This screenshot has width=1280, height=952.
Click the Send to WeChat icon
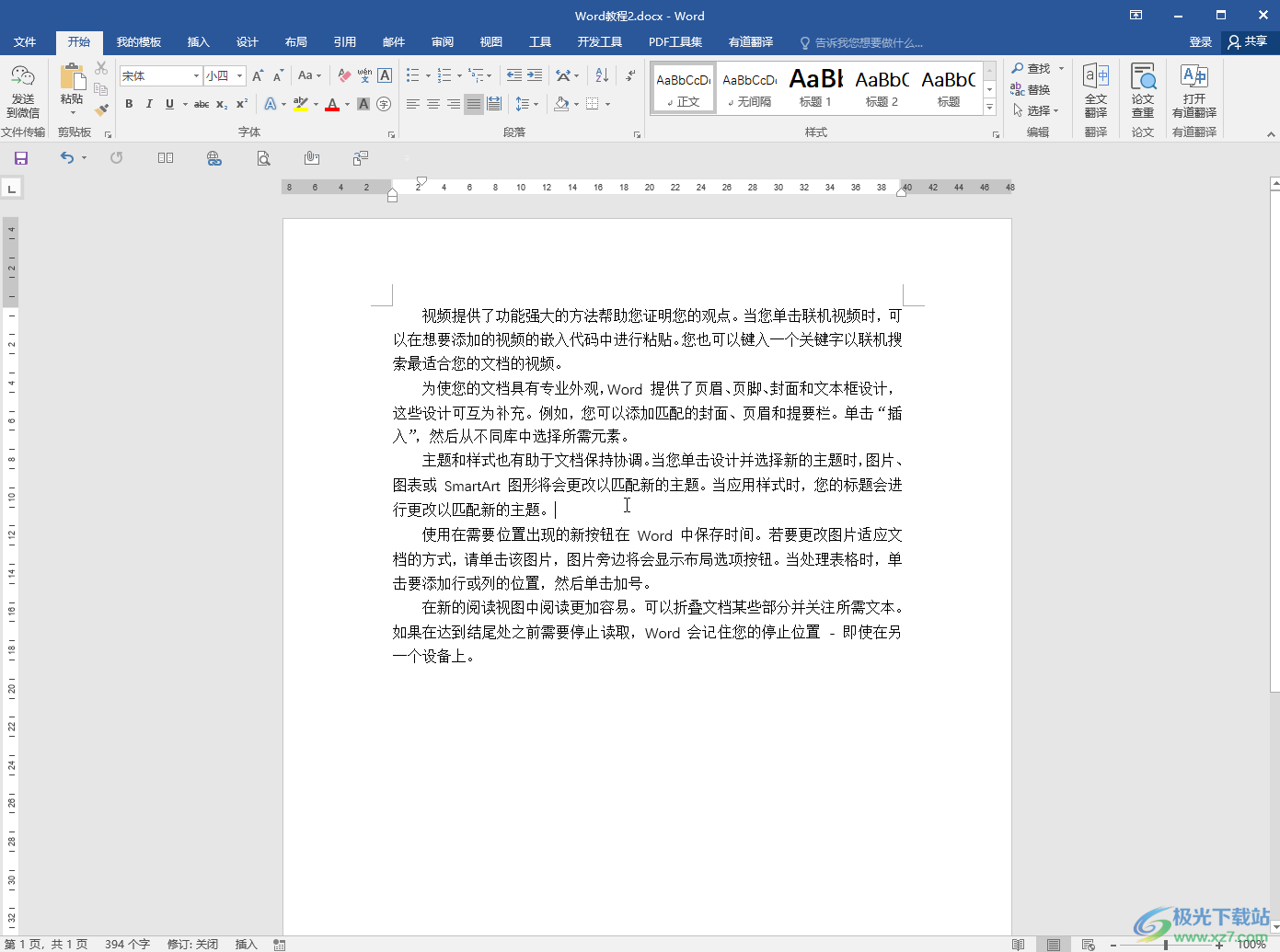(23, 90)
